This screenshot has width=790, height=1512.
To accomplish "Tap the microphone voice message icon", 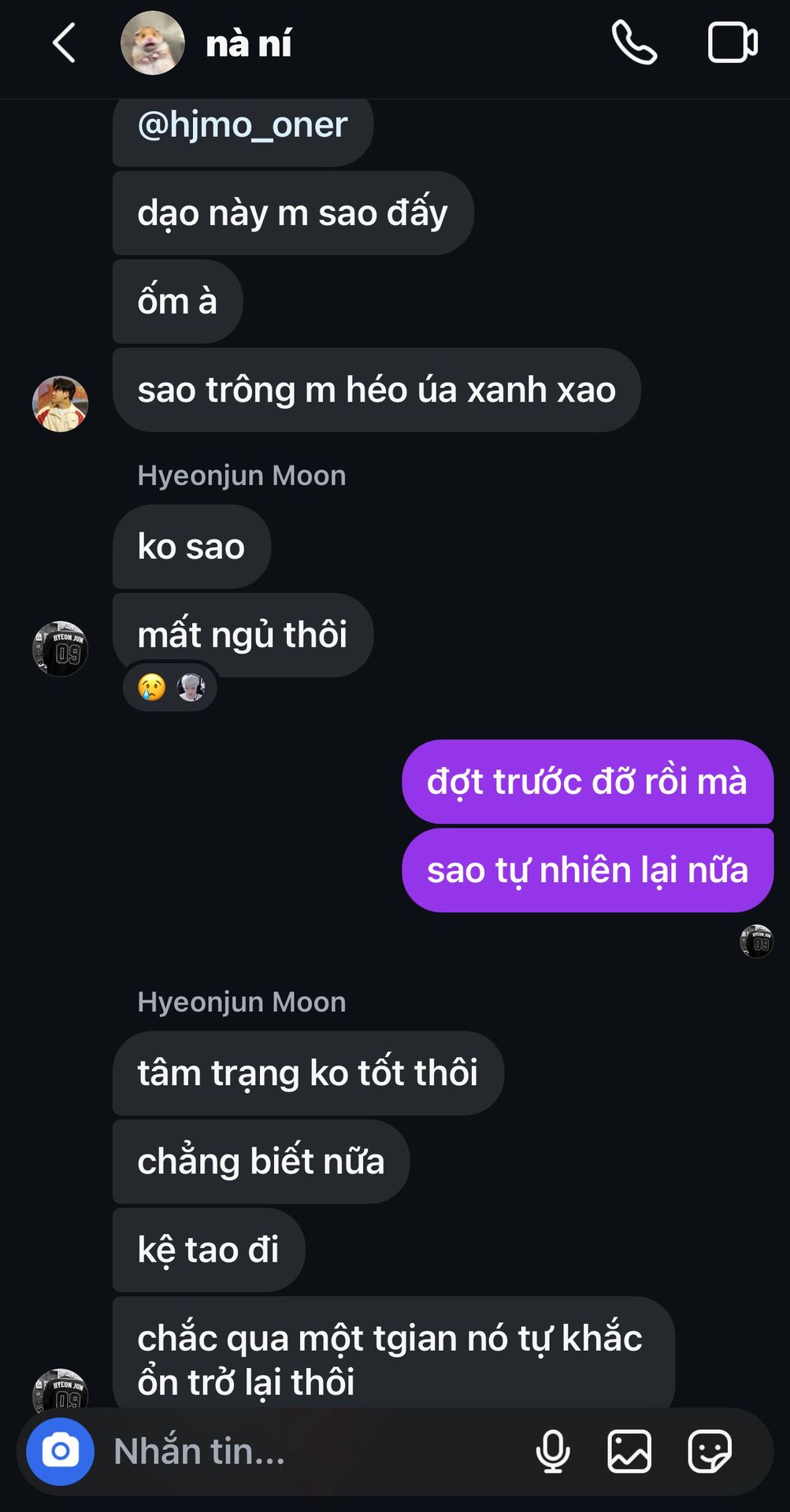I will (x=553, y=1451).
